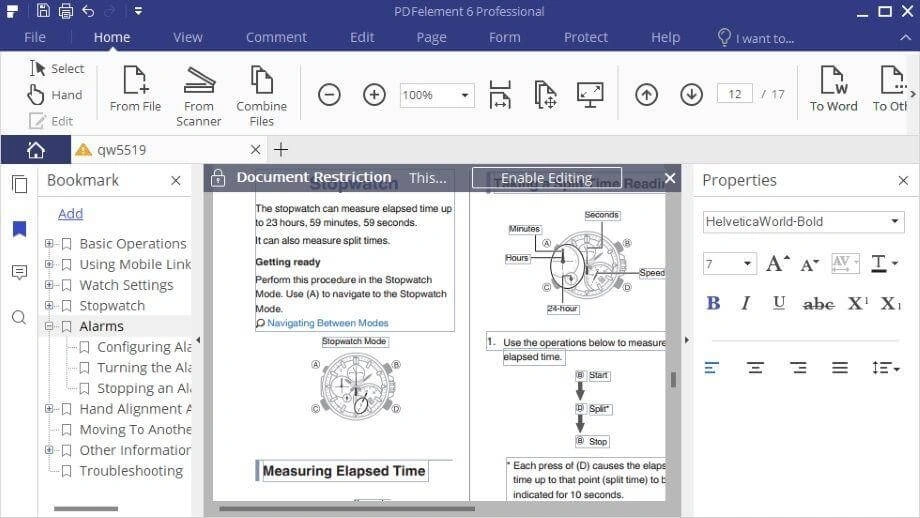The width and height of the screenshot is (920, 518).
Task: Open the File menu
Action: point(35,38)
